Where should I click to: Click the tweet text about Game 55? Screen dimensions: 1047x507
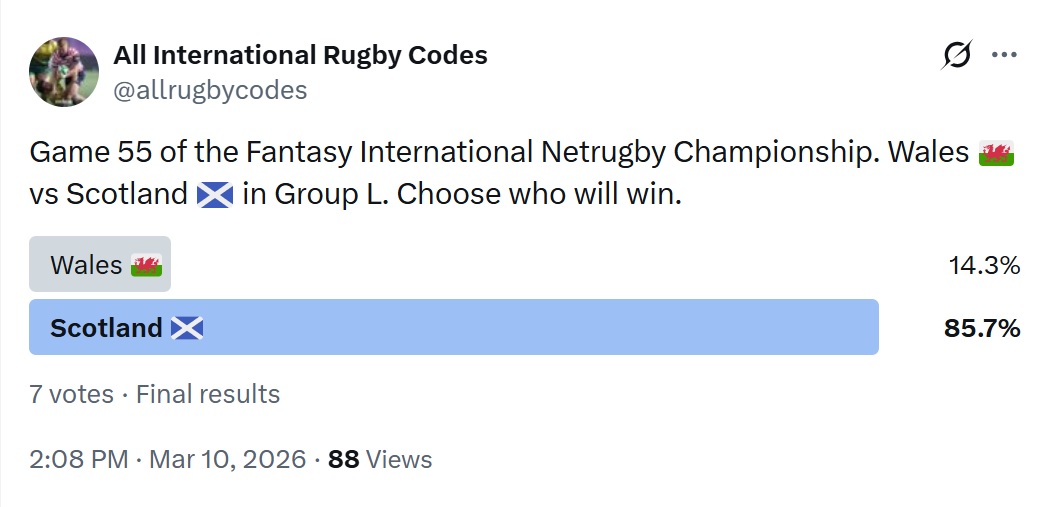(522, 174)
